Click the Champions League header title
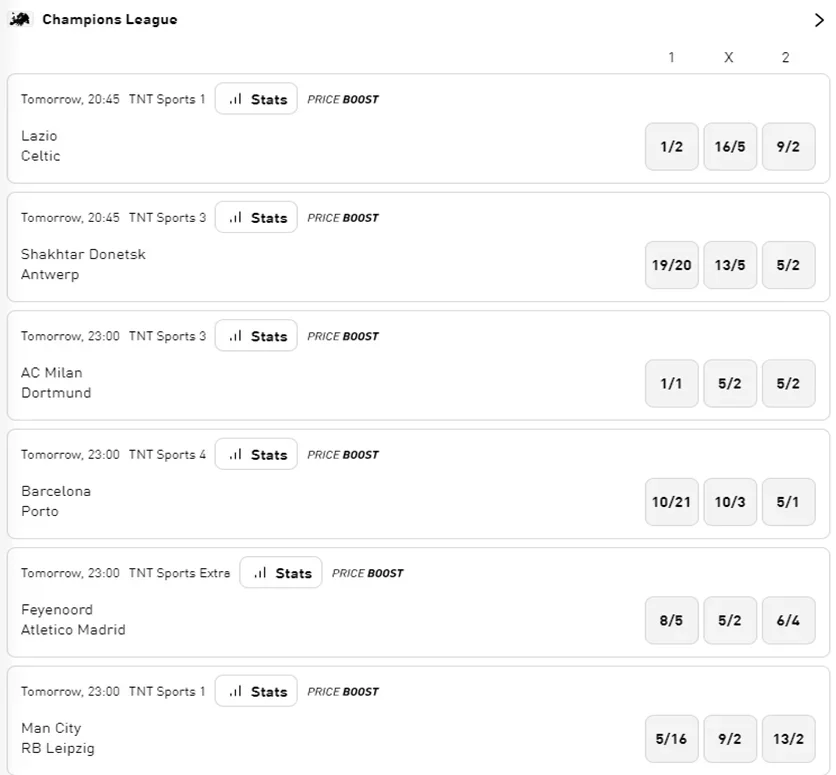 [x=110, y=20]
